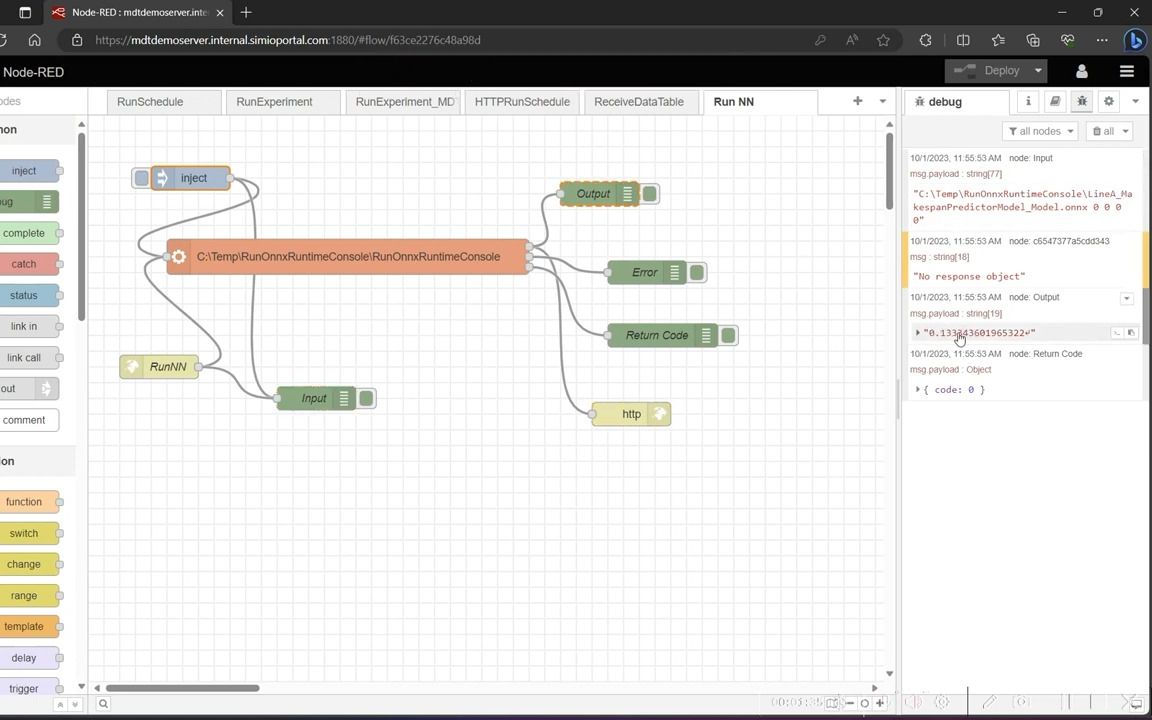The image size is (1152, 720).
Task: Add a new flow with the plus button
Action: (x=857, y=101)
